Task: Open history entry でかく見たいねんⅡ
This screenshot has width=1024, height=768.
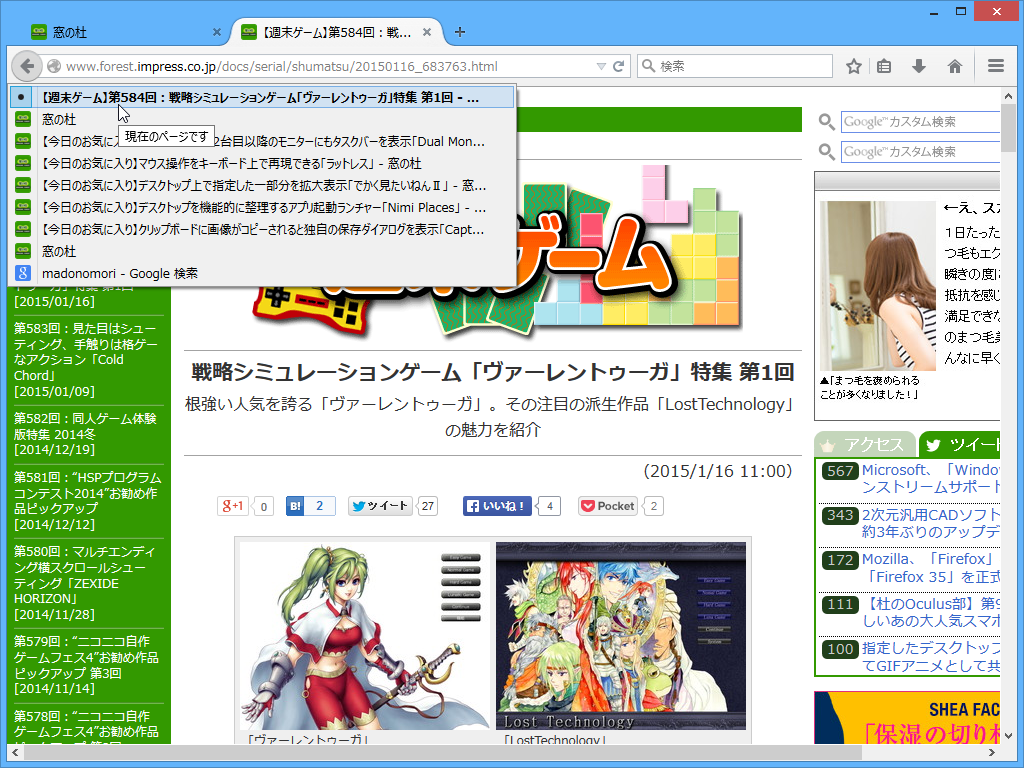Action: 262,185
